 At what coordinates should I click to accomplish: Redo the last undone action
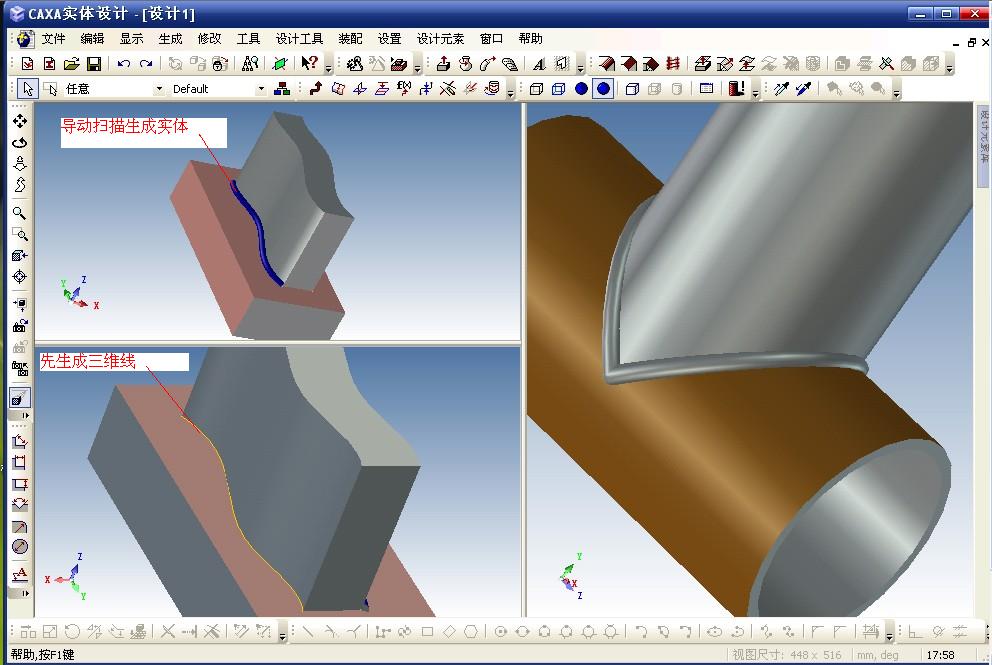click(146, 63)
